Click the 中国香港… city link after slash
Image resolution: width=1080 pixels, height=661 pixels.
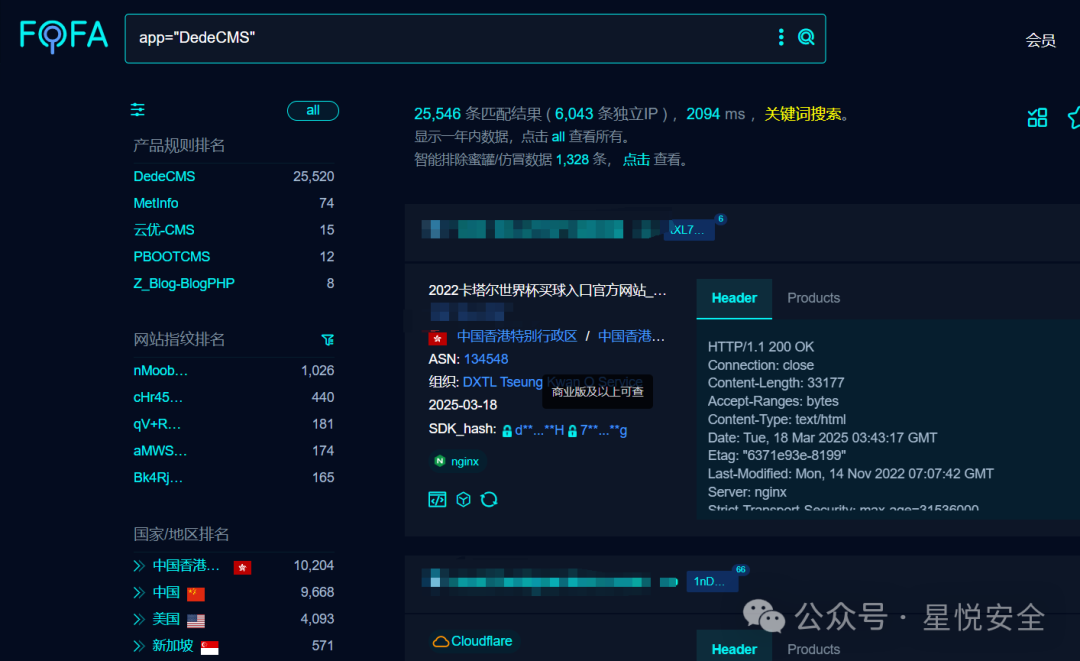[x=631, y=336]
